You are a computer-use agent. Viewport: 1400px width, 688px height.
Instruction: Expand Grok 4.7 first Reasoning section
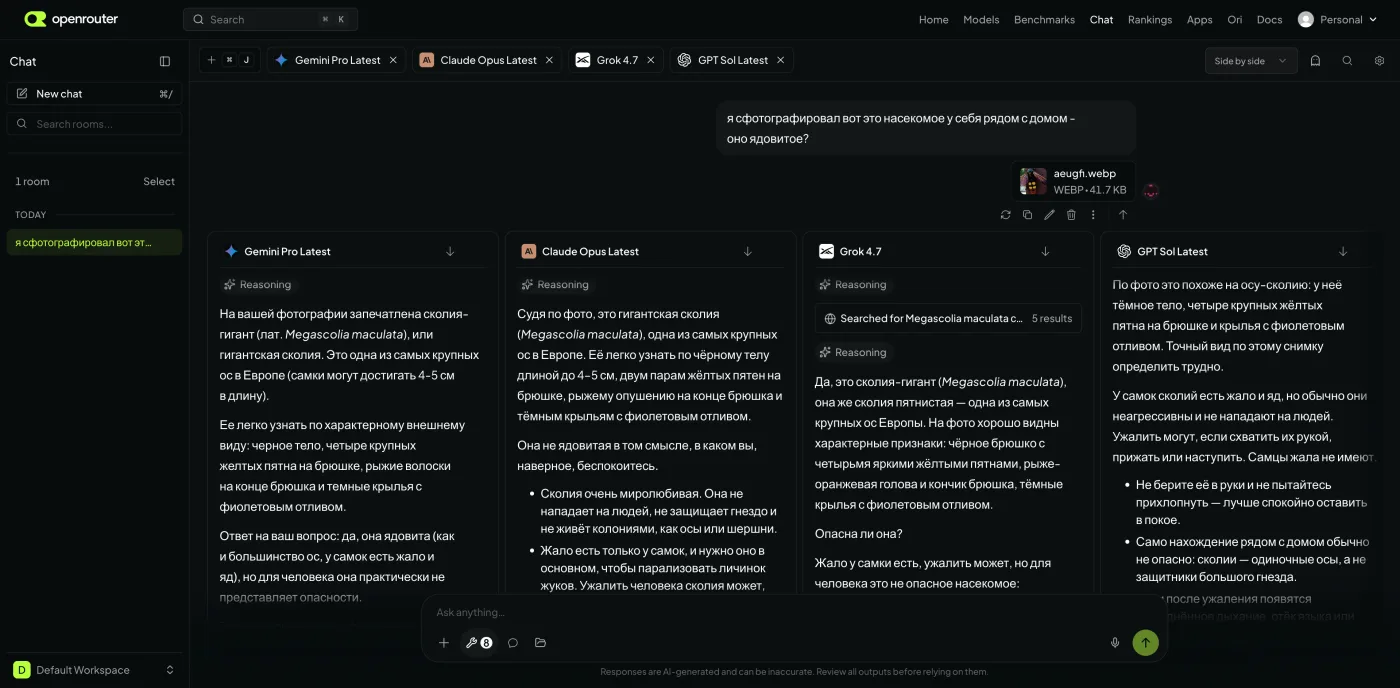click(x=853, y=285)
